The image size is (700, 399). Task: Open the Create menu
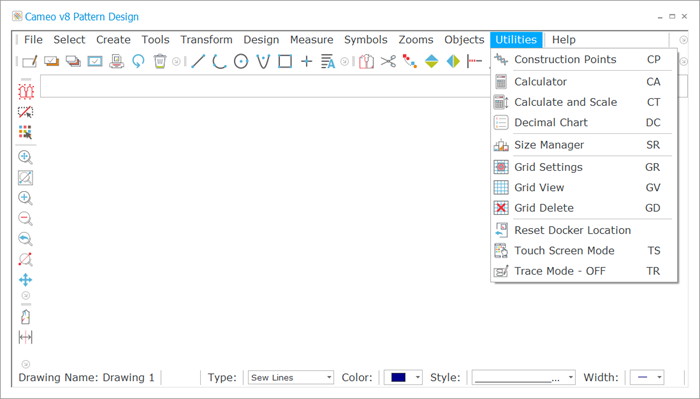[x=113, y=40]
